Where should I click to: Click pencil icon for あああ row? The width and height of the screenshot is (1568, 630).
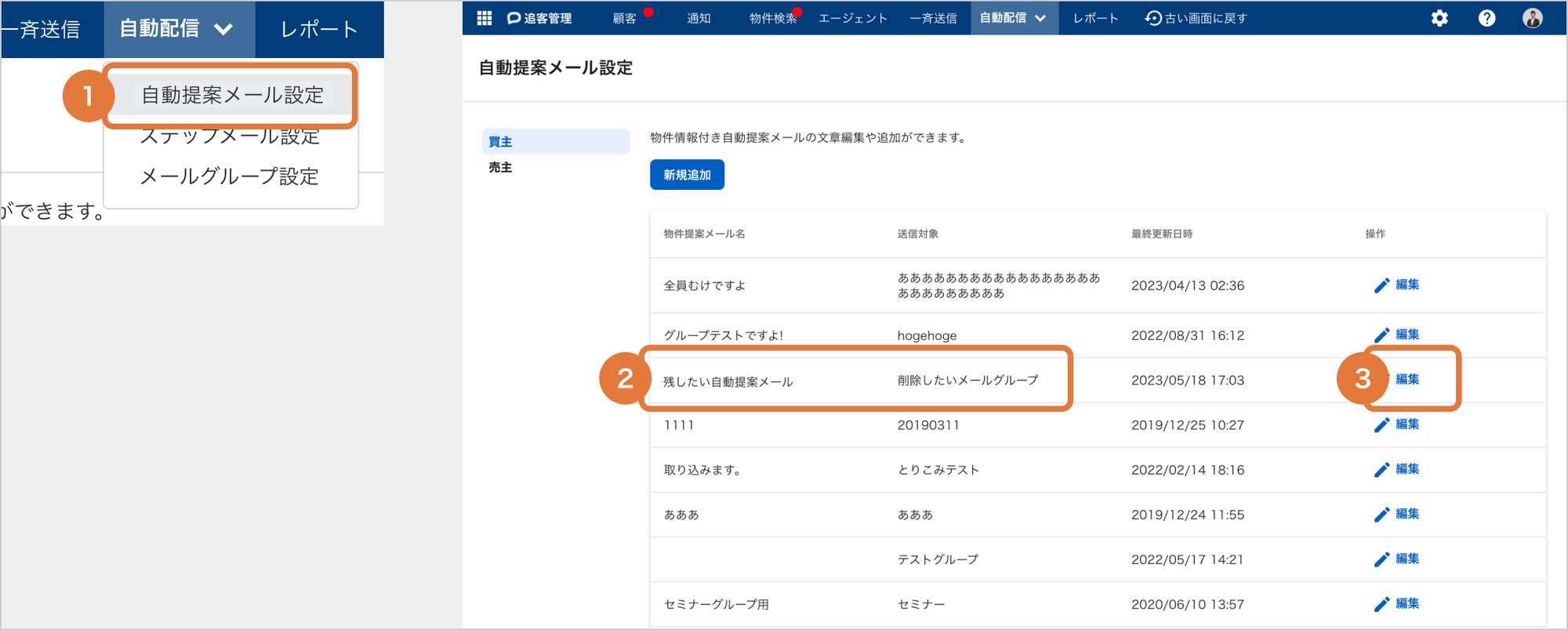coord(1381,515)
